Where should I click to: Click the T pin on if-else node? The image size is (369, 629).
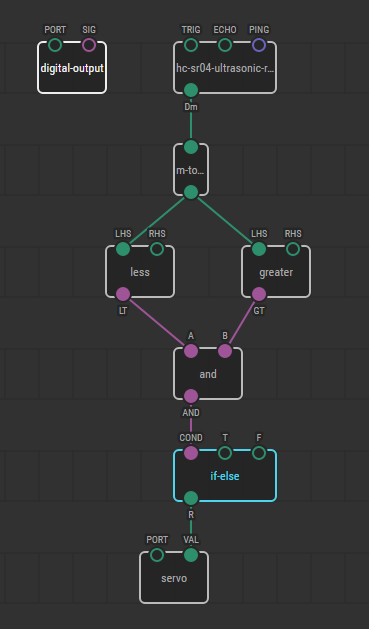click(225, 453)
